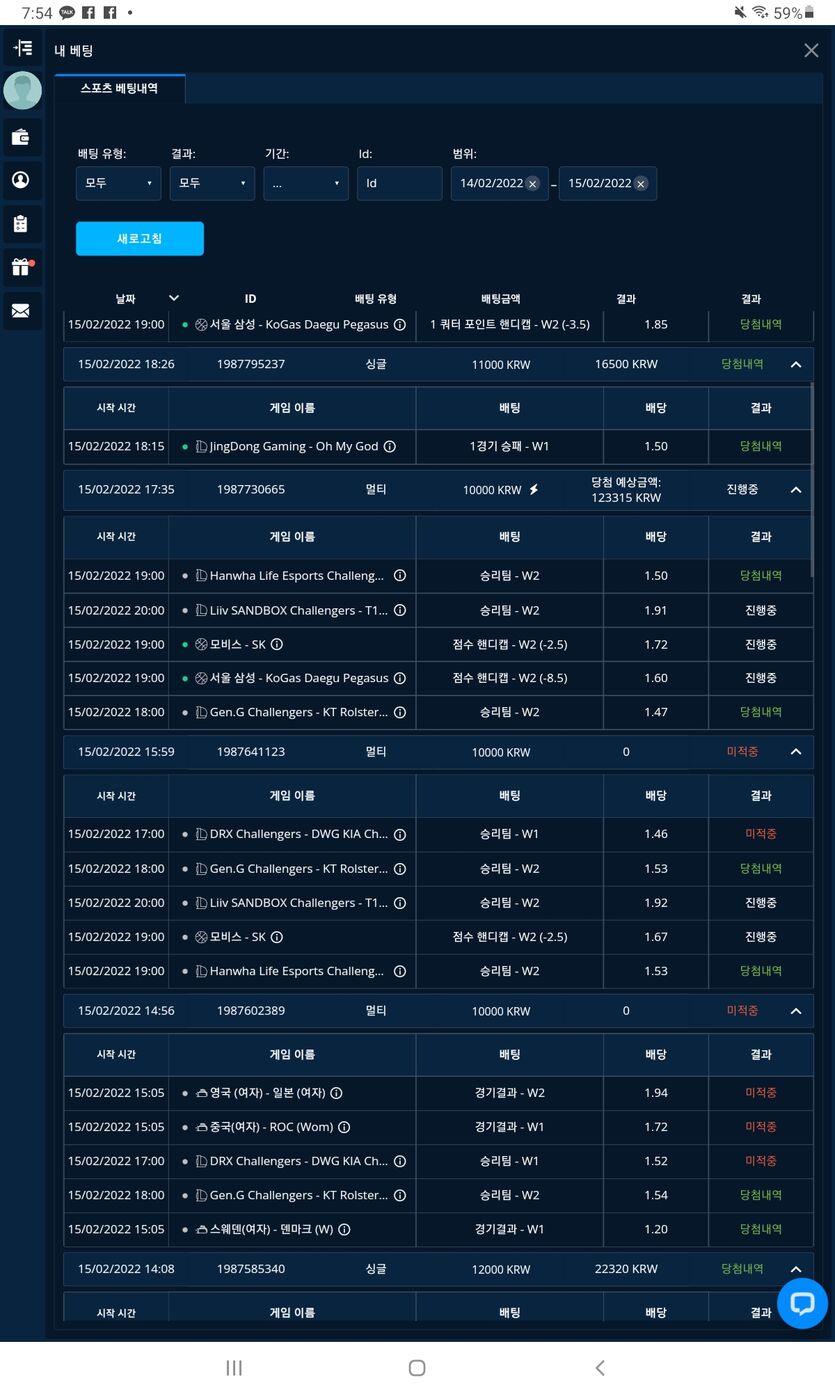The height and width of the screenshot is (1392, 835).
Task: Open the betting history clipboard icon
Action: click(x=22, y=224)
